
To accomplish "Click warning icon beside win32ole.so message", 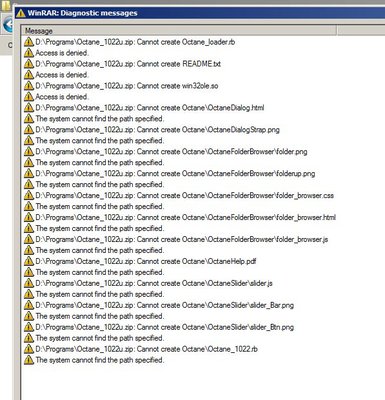I will point(29,86).
